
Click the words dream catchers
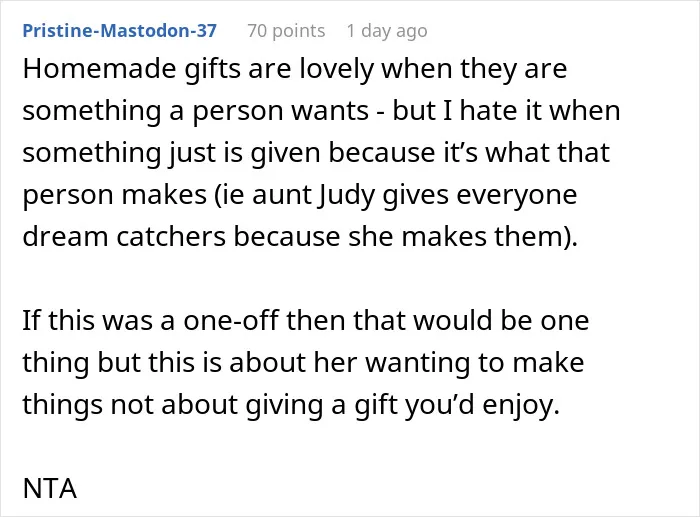point(124,236)
